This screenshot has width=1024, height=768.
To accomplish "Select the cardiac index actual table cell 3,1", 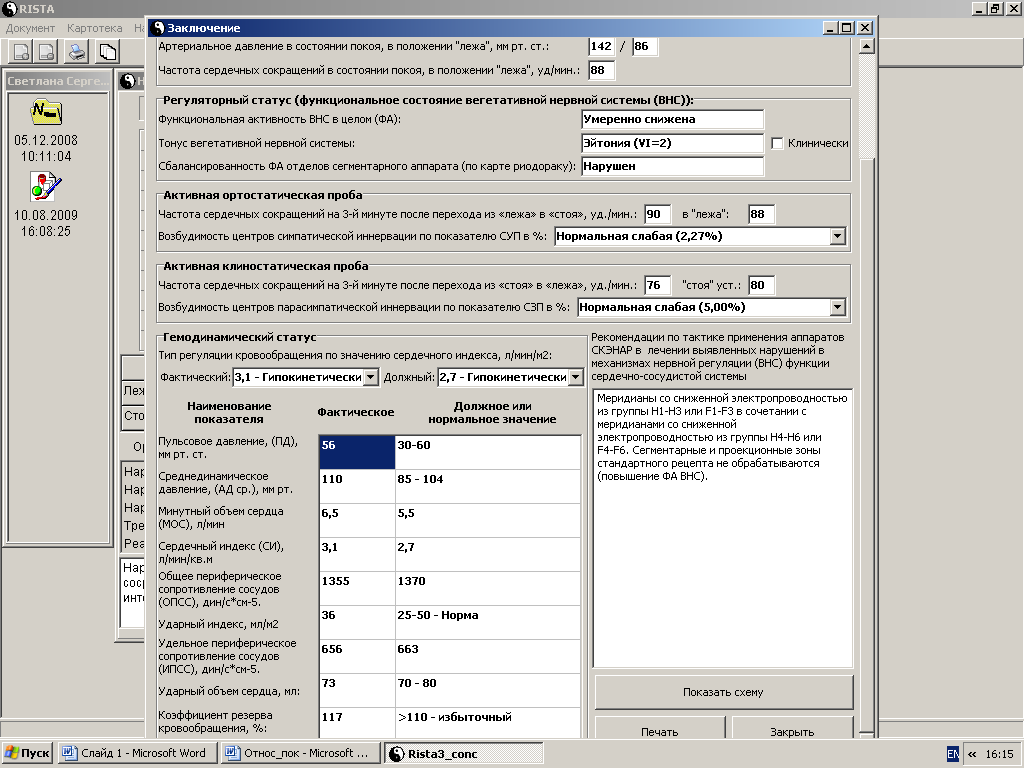I will 357,554.
